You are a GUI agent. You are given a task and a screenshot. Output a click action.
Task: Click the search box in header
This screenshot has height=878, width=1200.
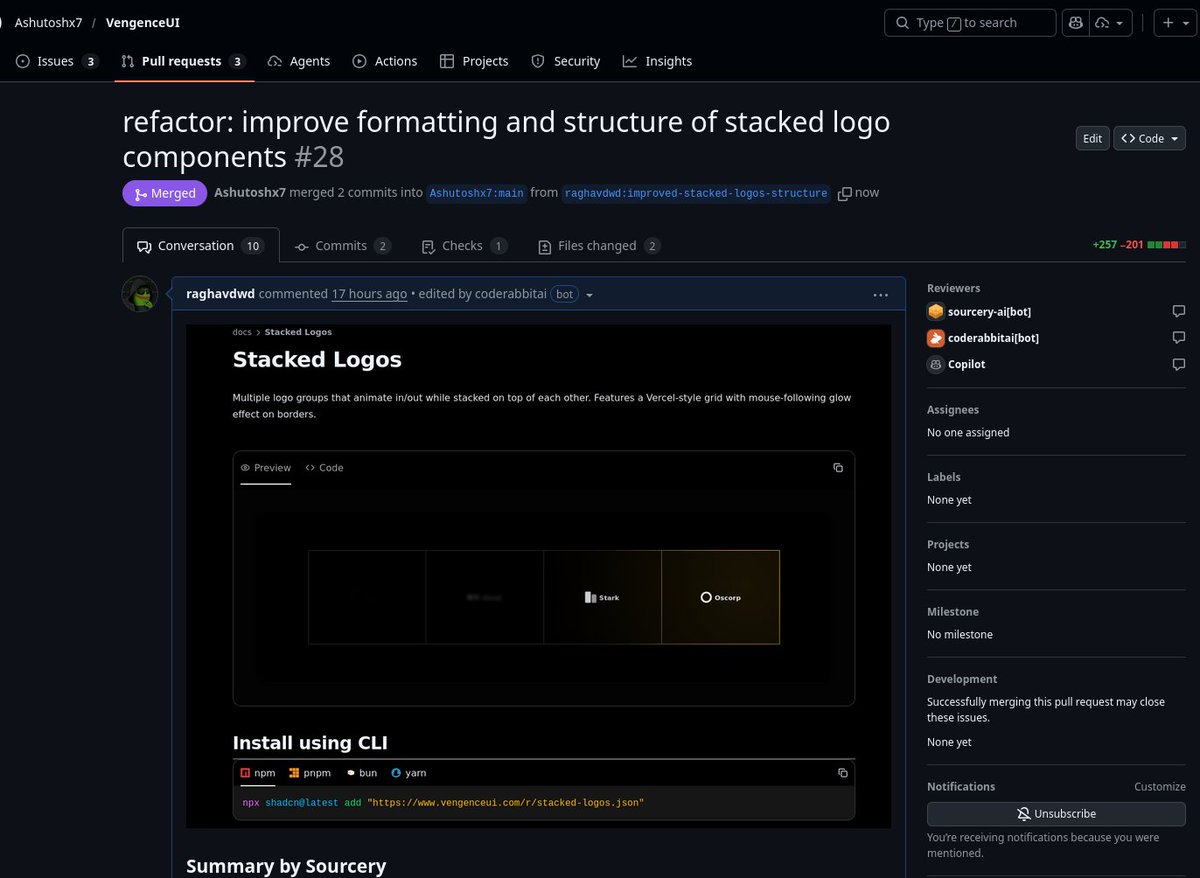[x=970, y=22]
